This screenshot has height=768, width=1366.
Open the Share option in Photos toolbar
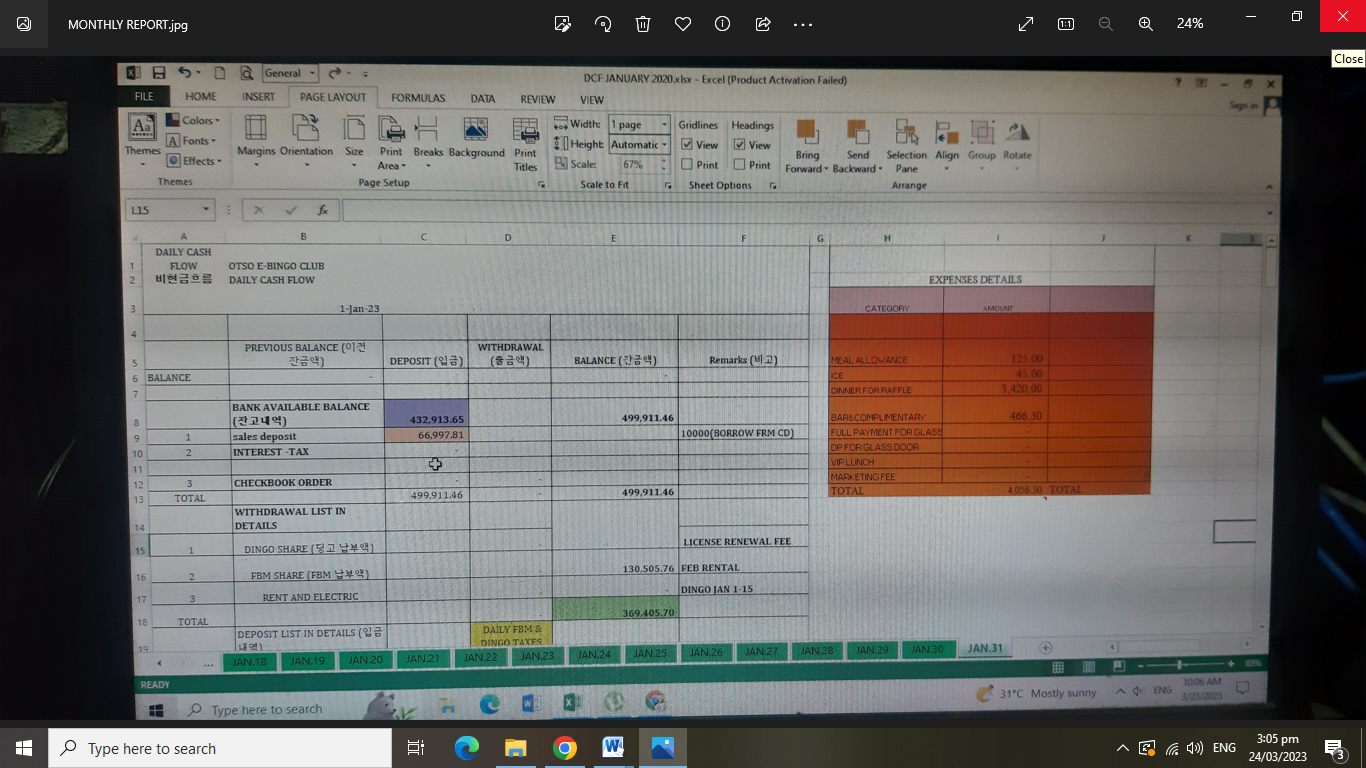pyautogui.click(x=763, y=24)
